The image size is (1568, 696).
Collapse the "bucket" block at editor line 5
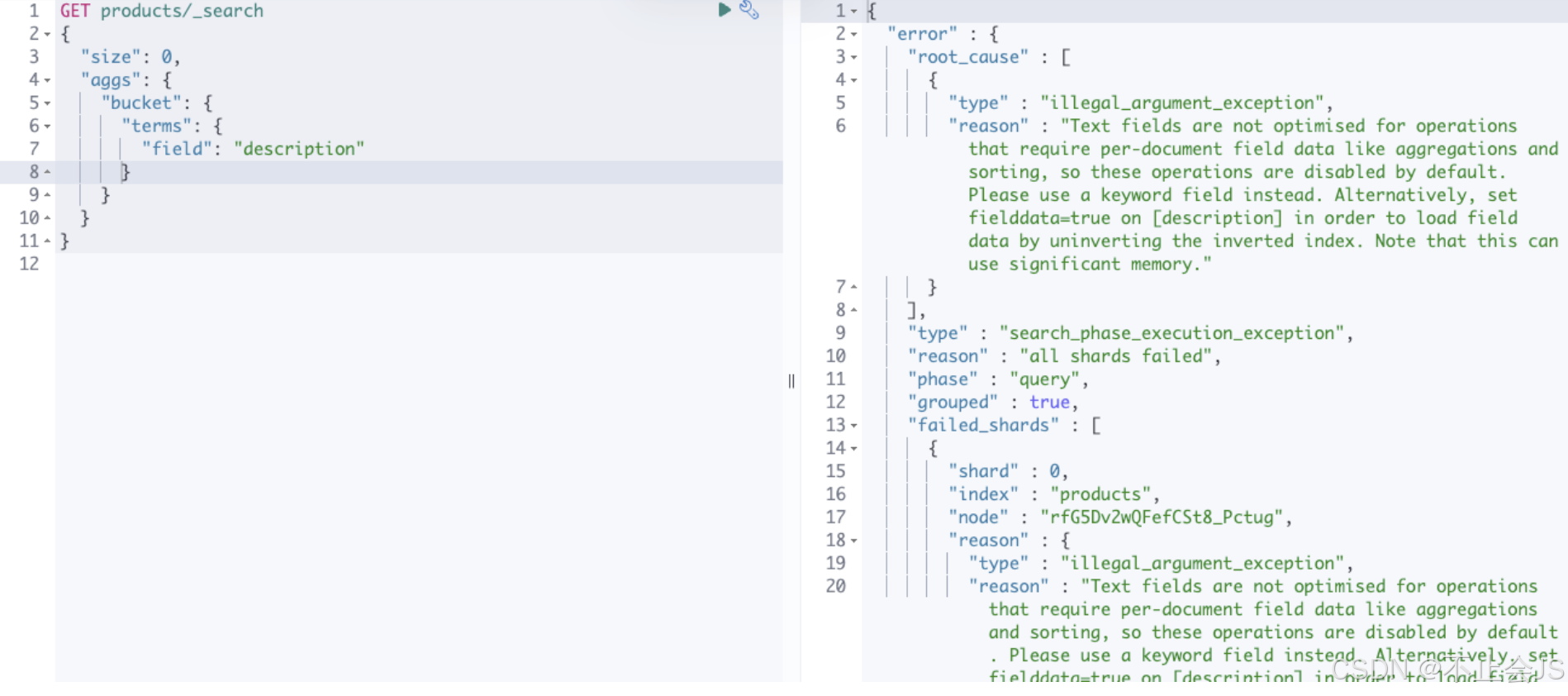tap(47, 103)
